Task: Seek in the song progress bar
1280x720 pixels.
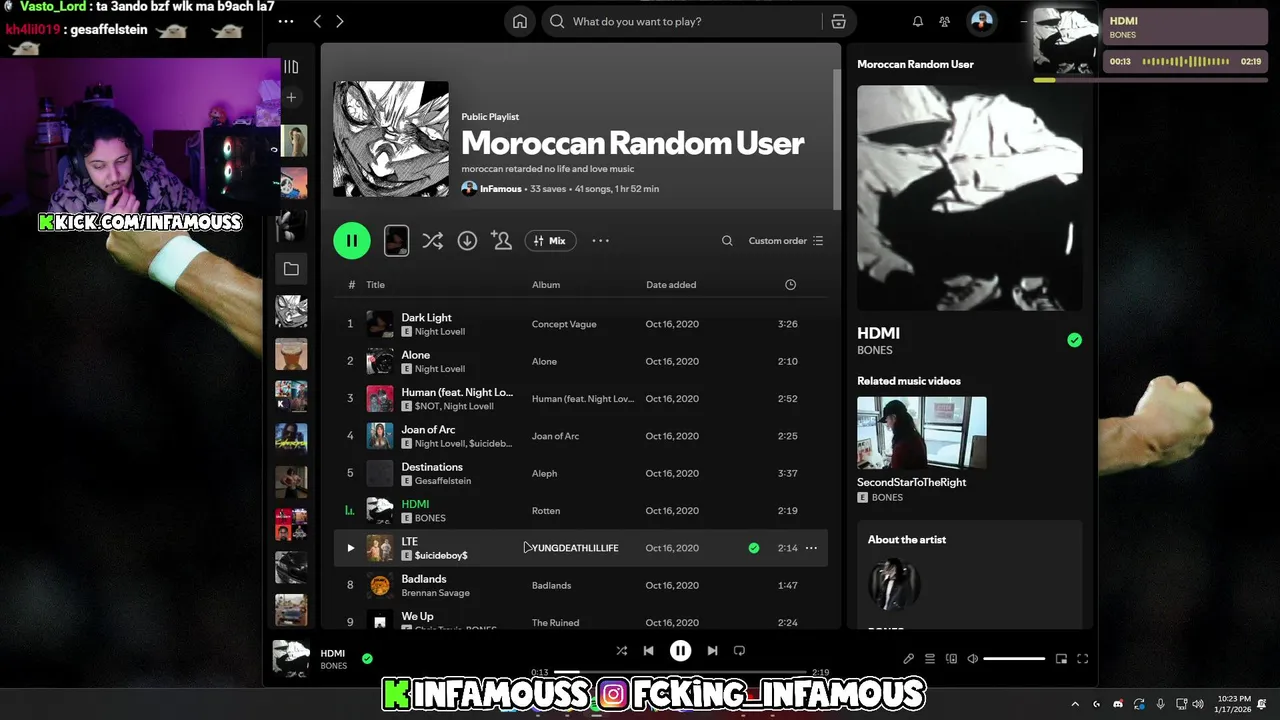Action: click(680, 672)
